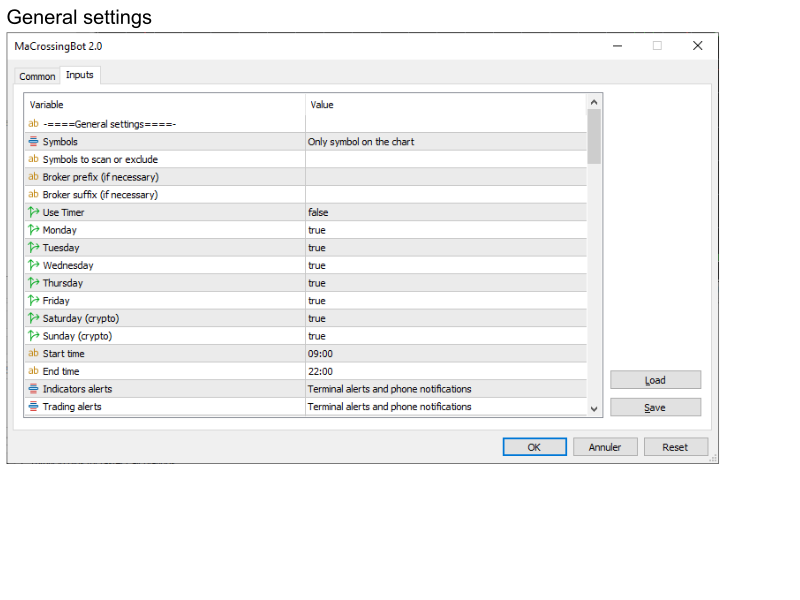Viewport: 800px width, 600px height.
Task: Toggle the Friday true value
Action: point(446,301)
